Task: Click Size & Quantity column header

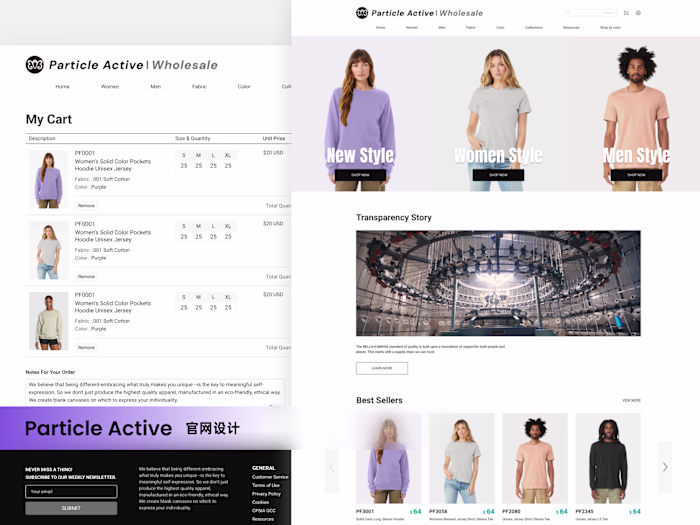Action: tap(192, 138)
